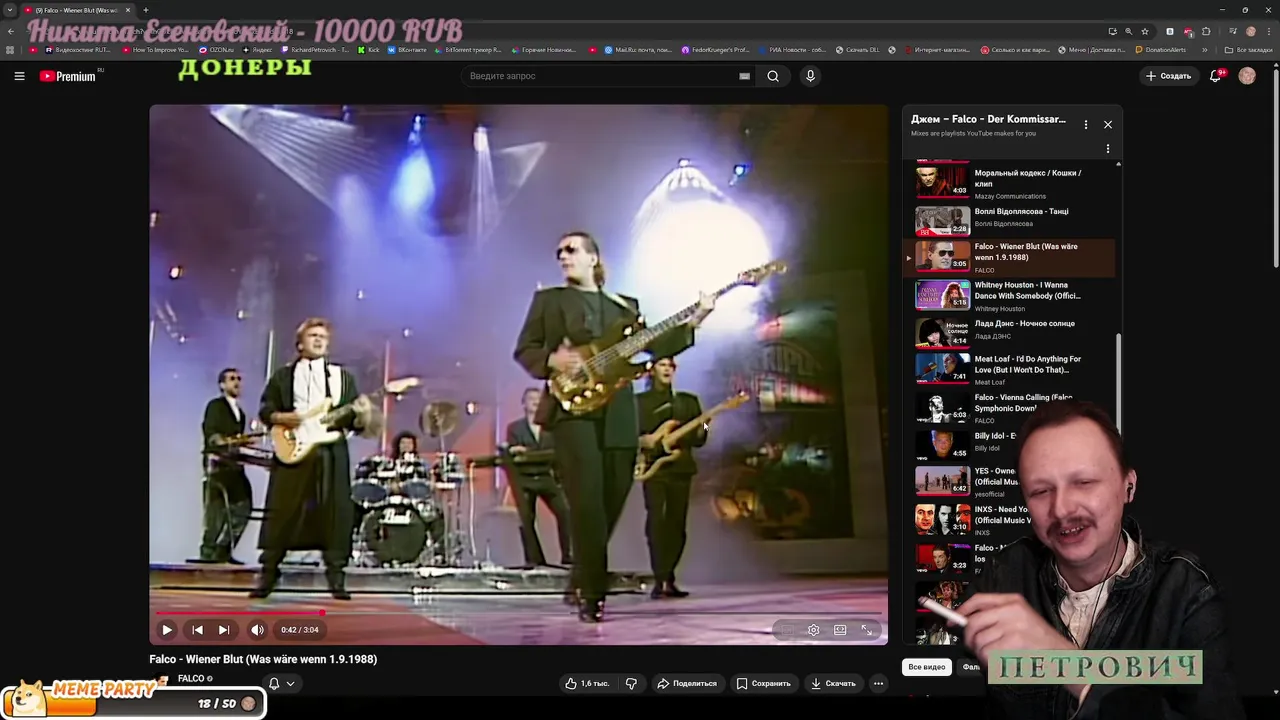Start voice search with microphone icon
The width and height of the screenshot is (1280, 720).
coord(810,76)
